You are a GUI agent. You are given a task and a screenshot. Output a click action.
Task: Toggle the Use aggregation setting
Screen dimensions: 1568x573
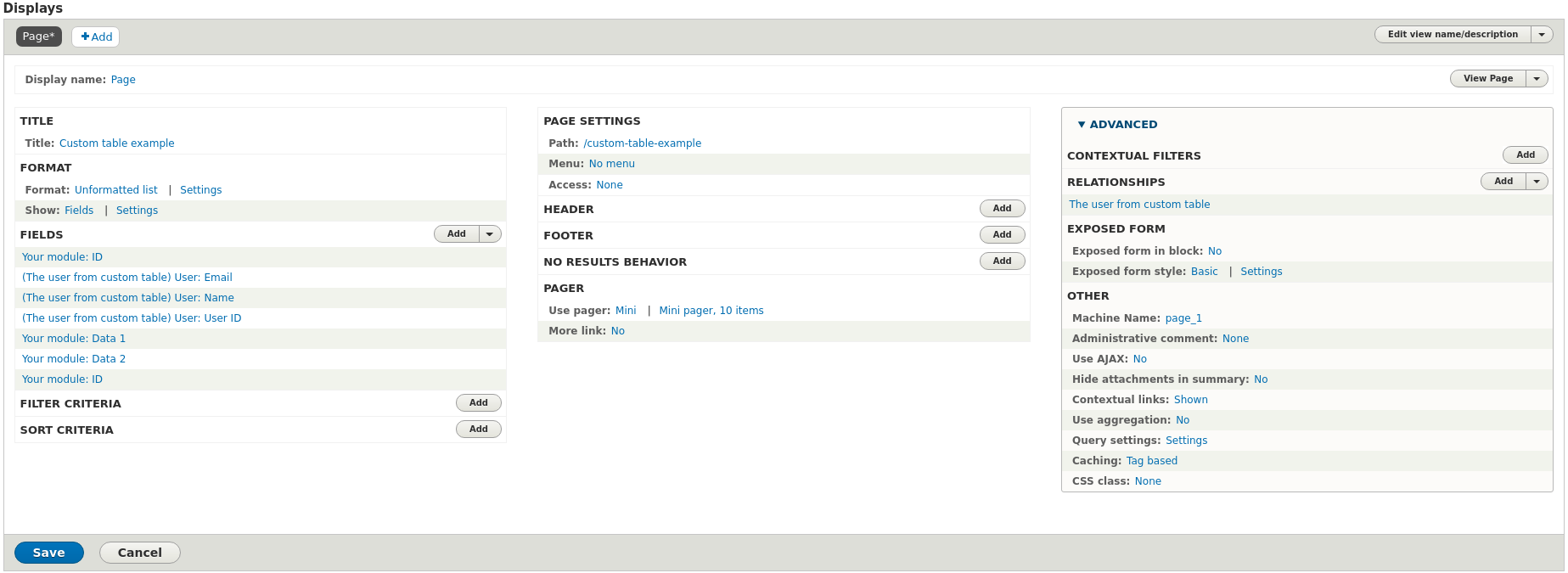coord(1182,420)
